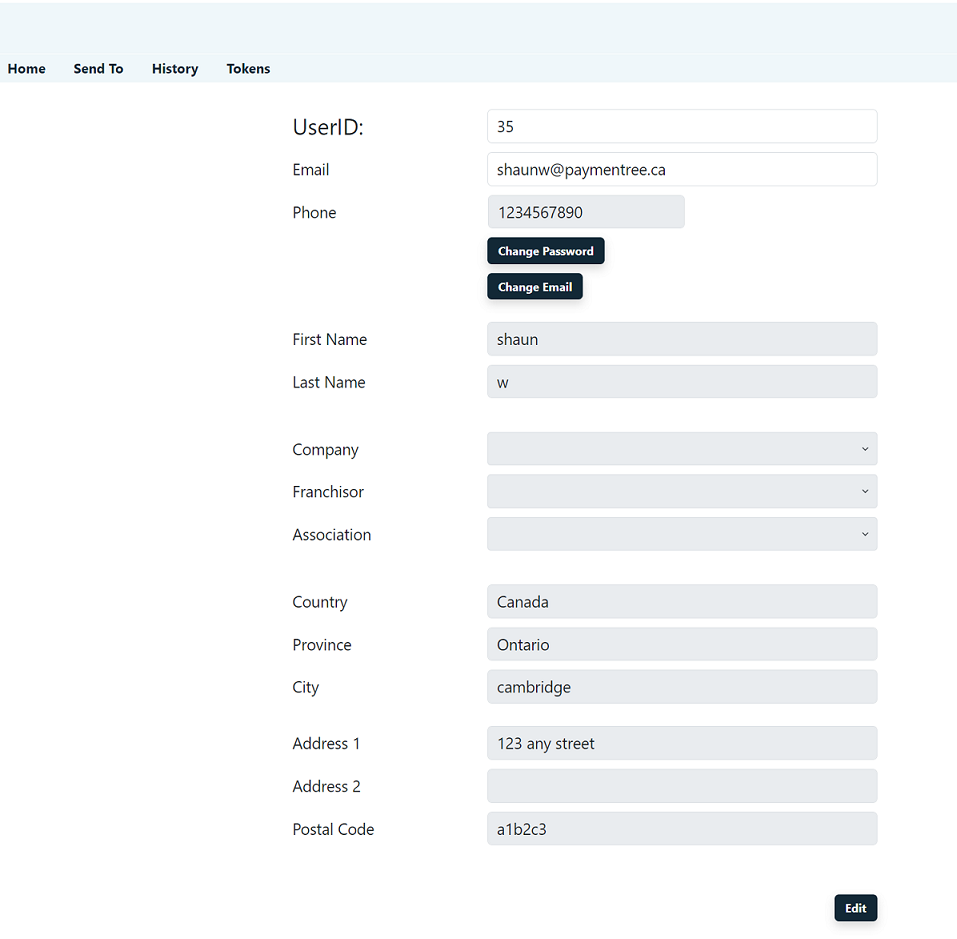957x939 pixels.
Task: Click the UserID field showing 35
Action: coord(681,127)
